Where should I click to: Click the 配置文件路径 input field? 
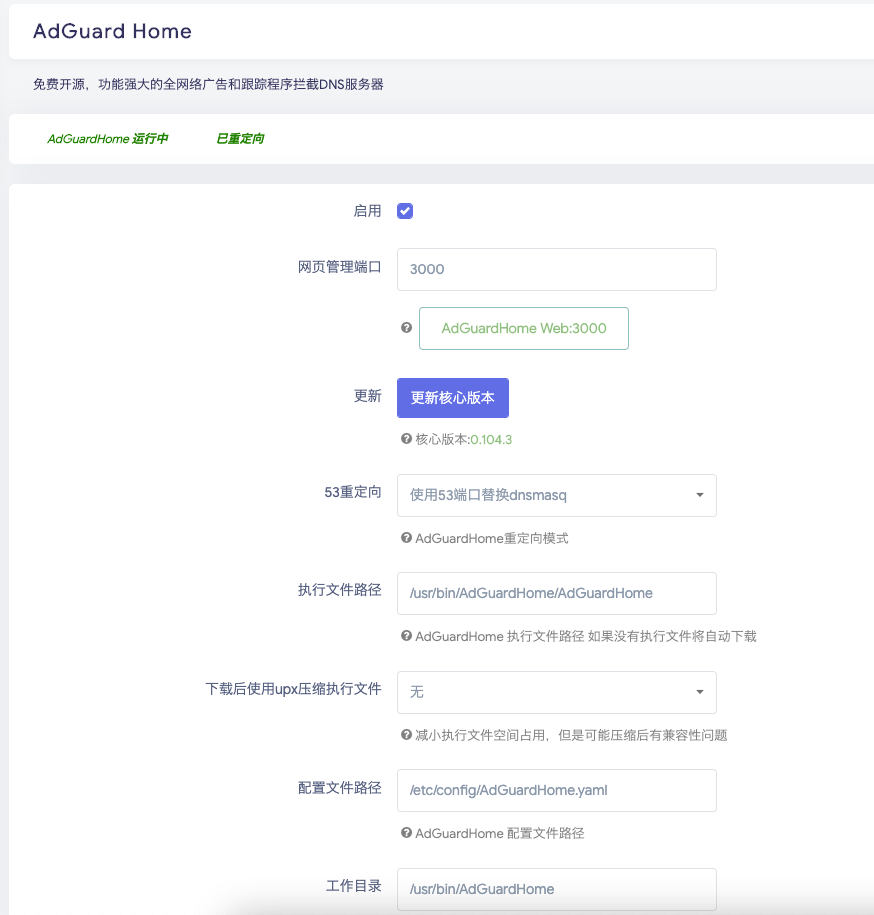click(557, 791)
